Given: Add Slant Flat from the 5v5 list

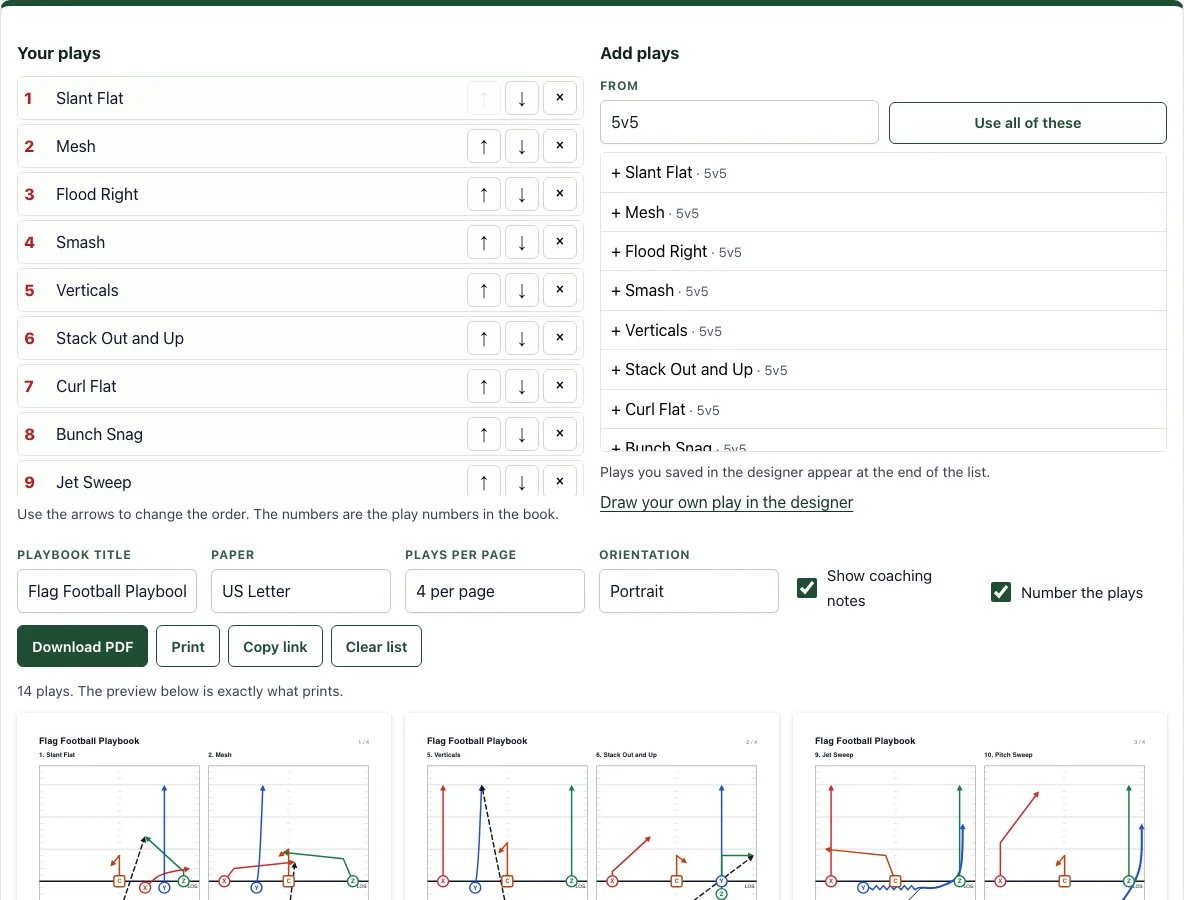Looking at the screenshot, I should pyautogui.click(x=883, y=173).
